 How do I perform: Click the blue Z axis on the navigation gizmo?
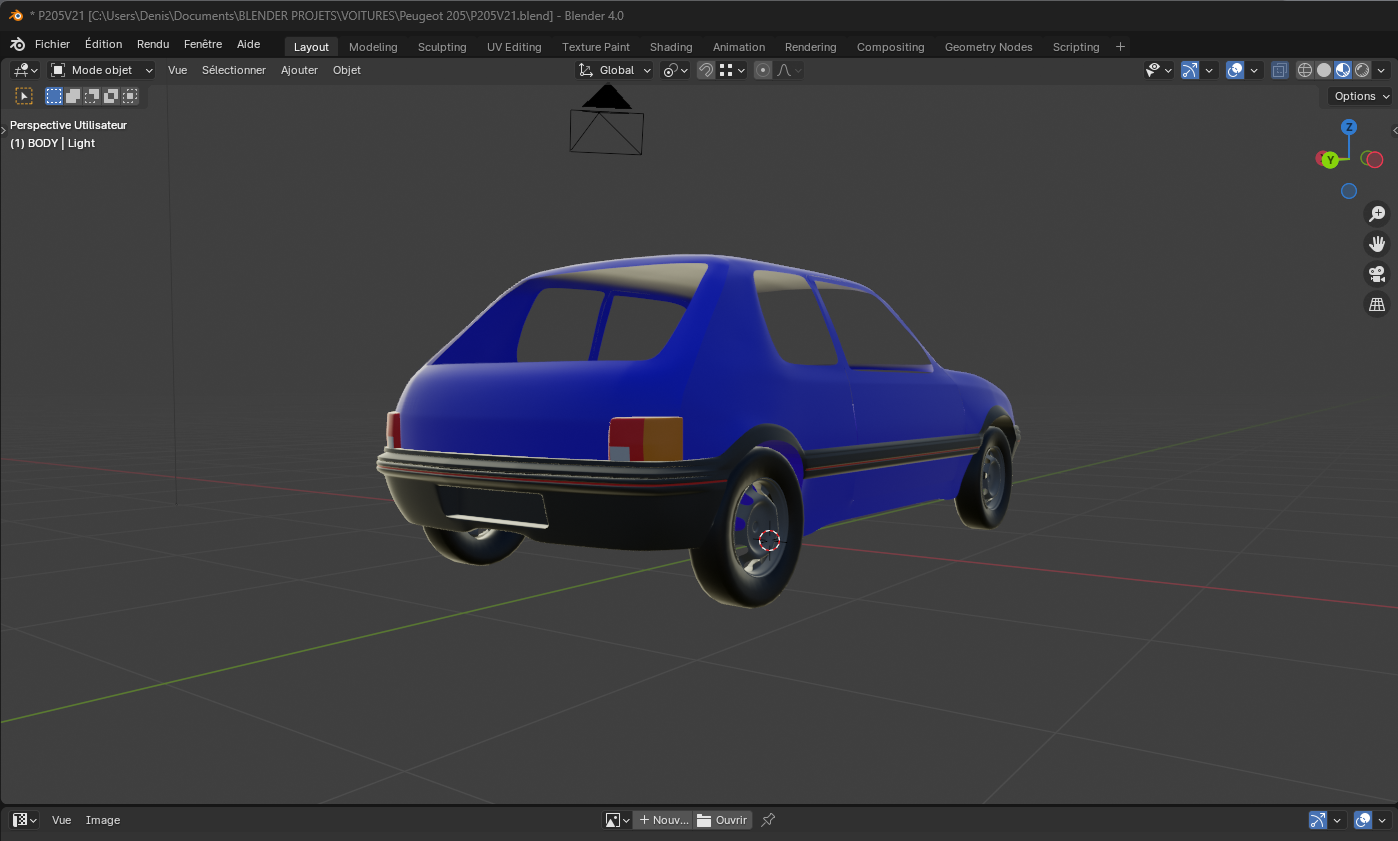pos(1349,127)
